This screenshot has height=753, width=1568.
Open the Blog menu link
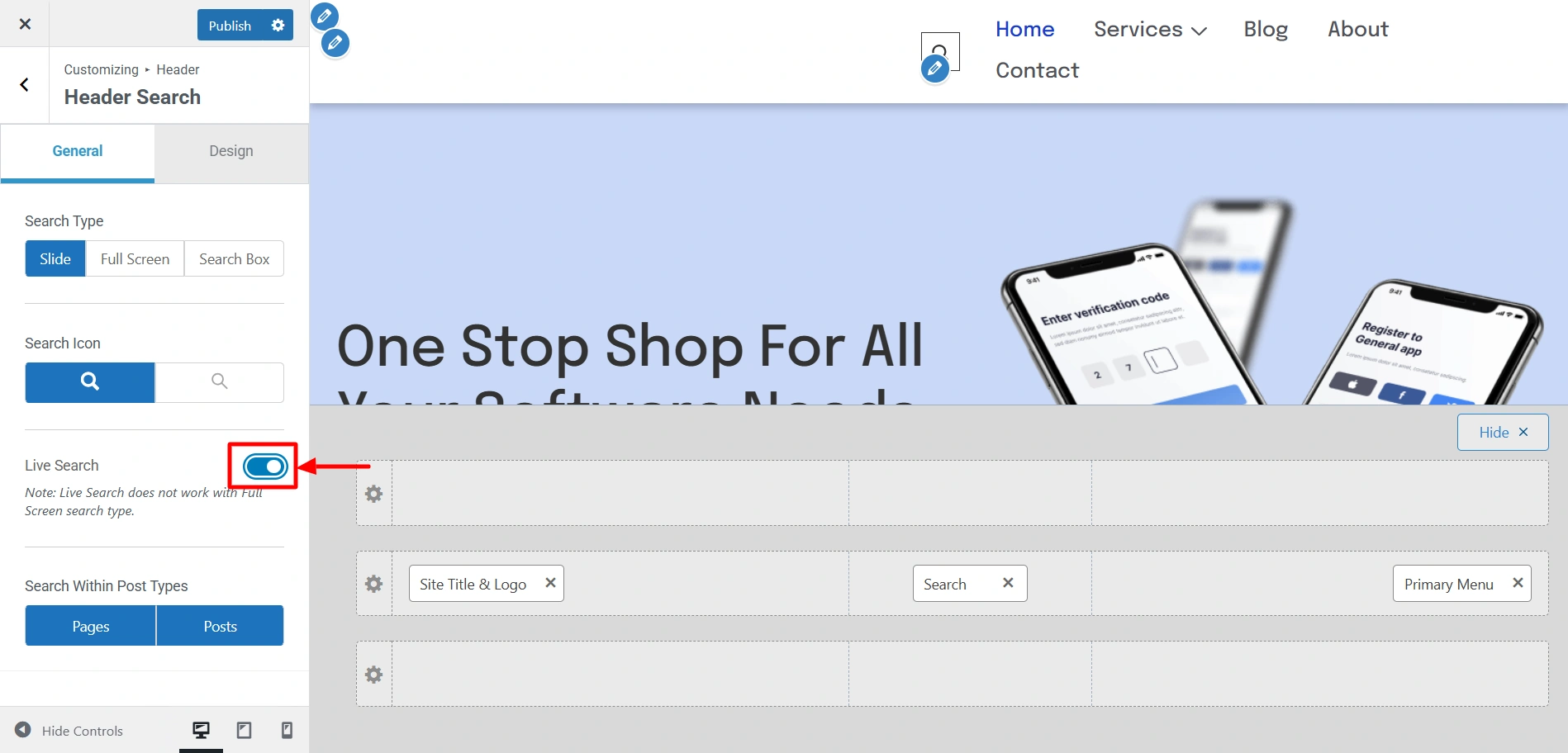click(x=1266, y=30)
